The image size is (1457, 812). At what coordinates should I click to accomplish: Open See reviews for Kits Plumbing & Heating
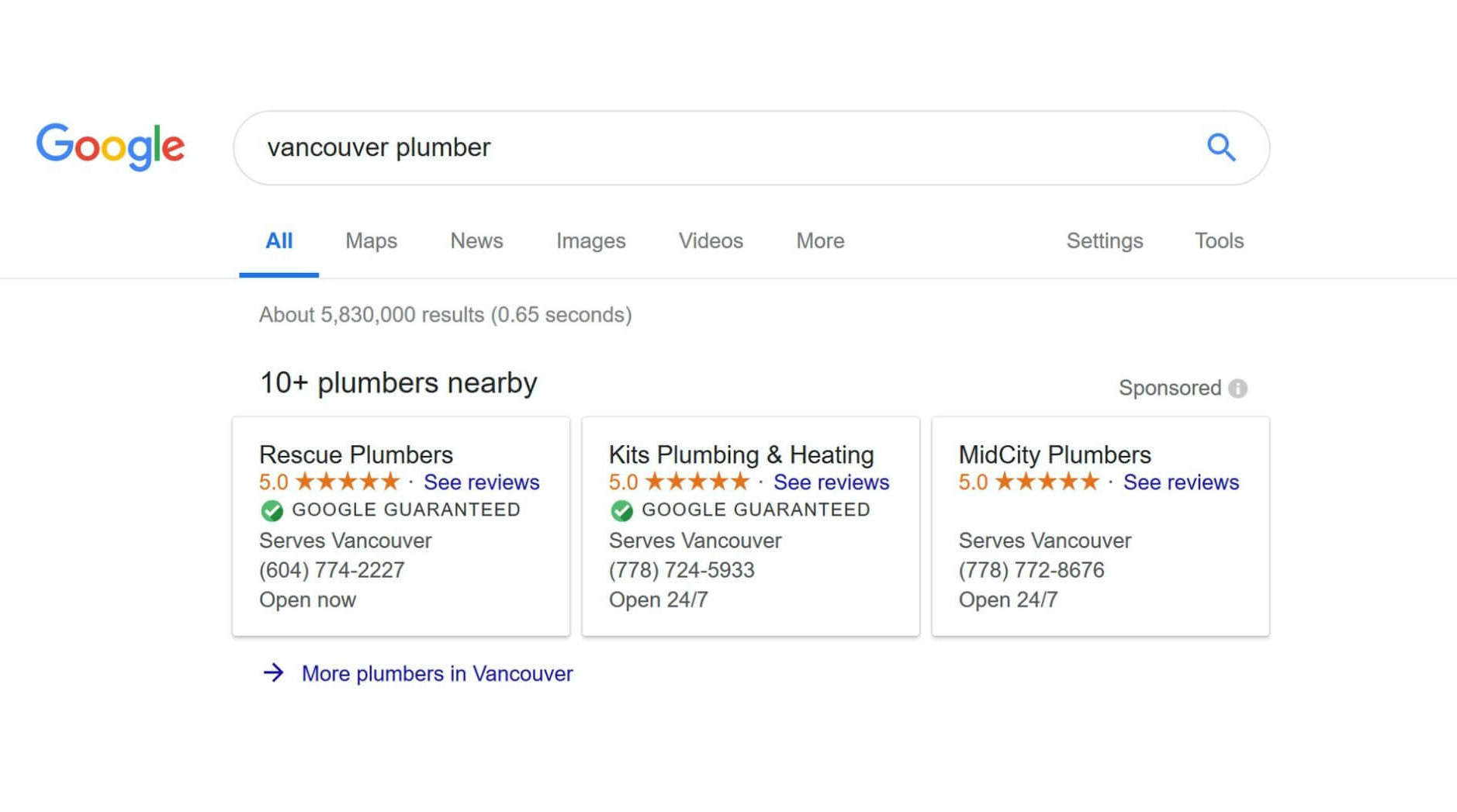point(831,482)
